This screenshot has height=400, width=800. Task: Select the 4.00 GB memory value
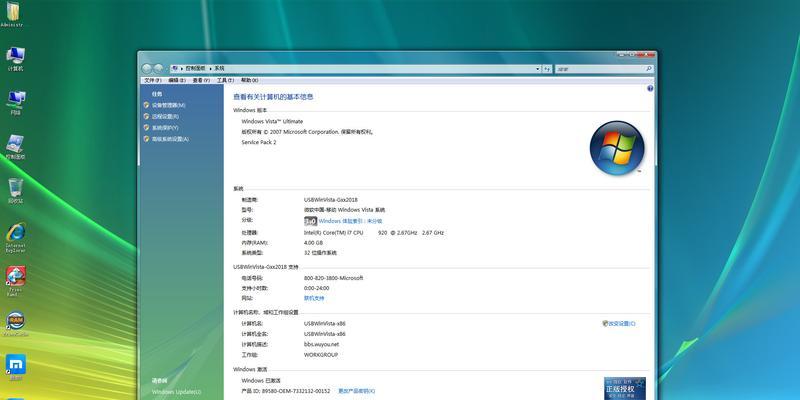point(313,243)
